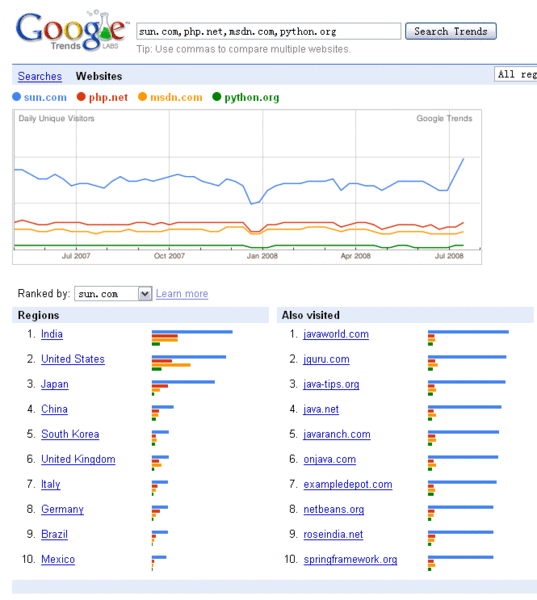The height and width of the screenshot is (600, 537).
Task: Click the Google Trends Labs logo
Action: click(71, 31)
